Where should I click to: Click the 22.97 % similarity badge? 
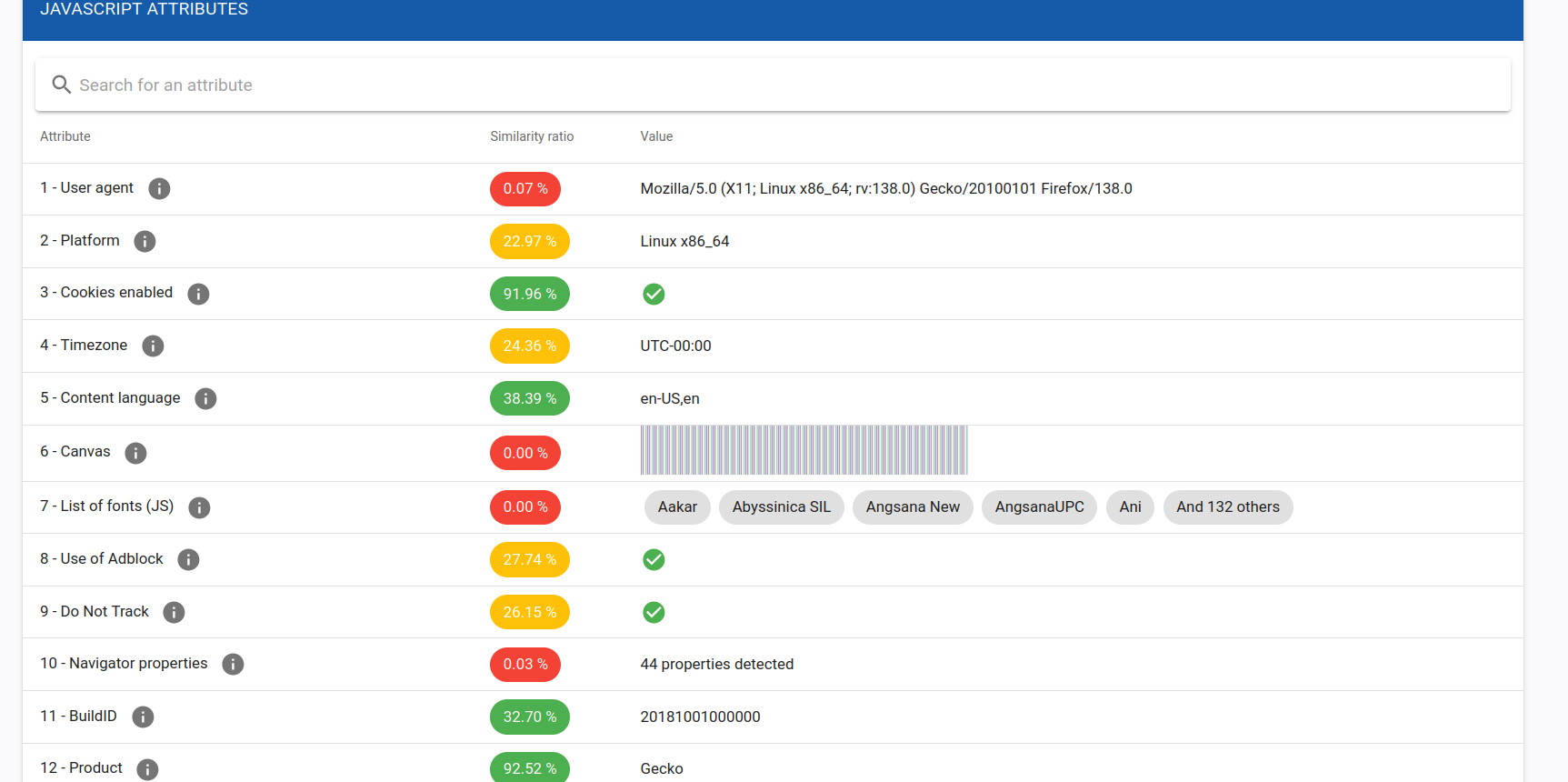530,241
